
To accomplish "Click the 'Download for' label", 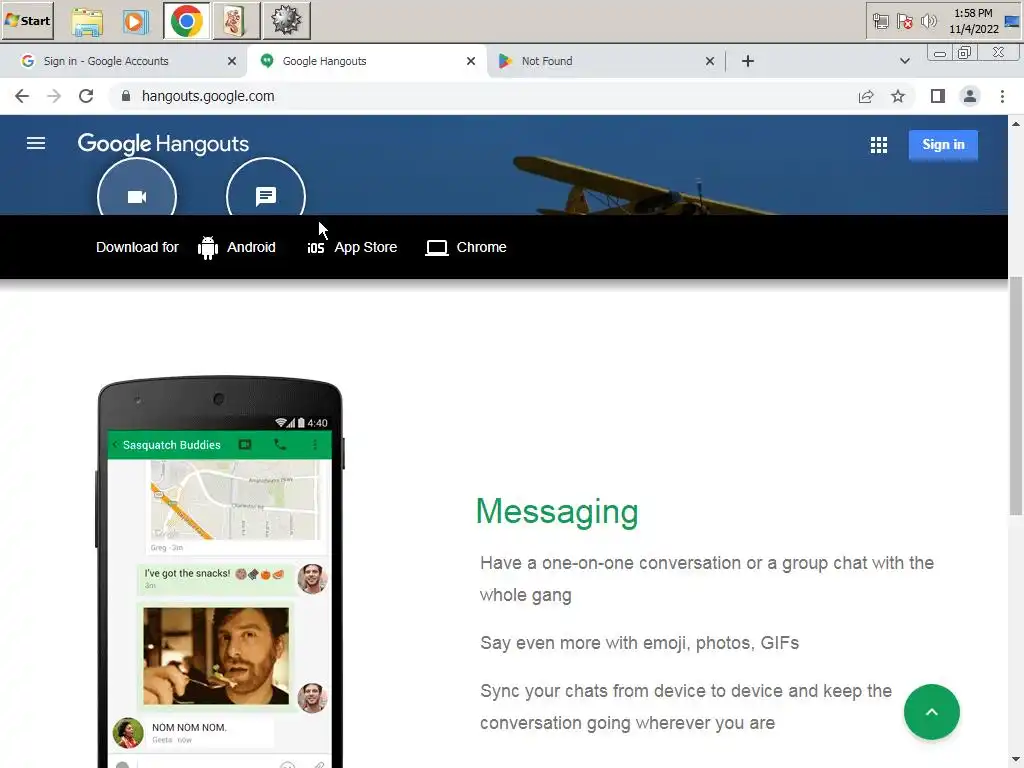I will [x=137, y=248].
